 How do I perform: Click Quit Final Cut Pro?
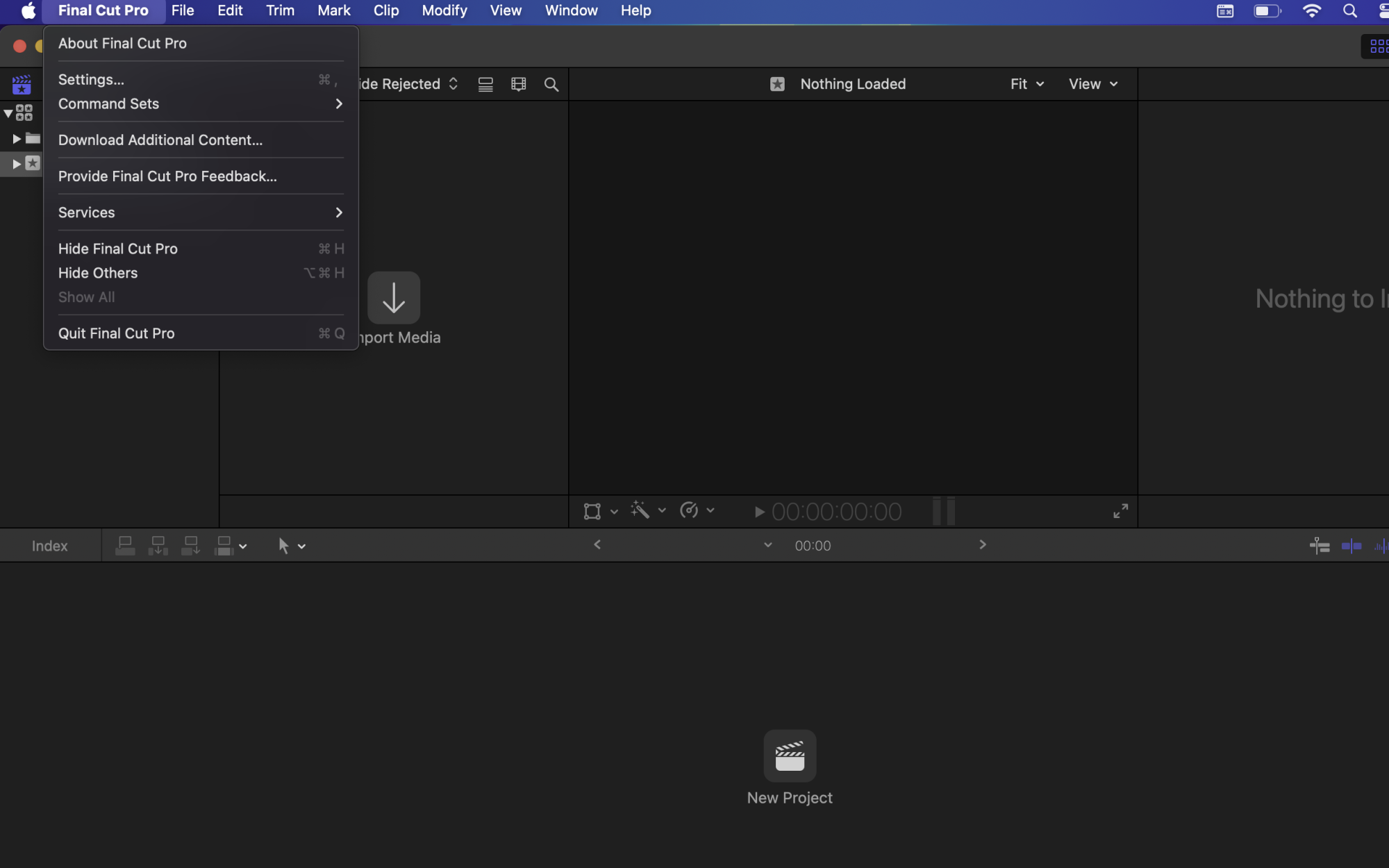click(x=116, y=333)
